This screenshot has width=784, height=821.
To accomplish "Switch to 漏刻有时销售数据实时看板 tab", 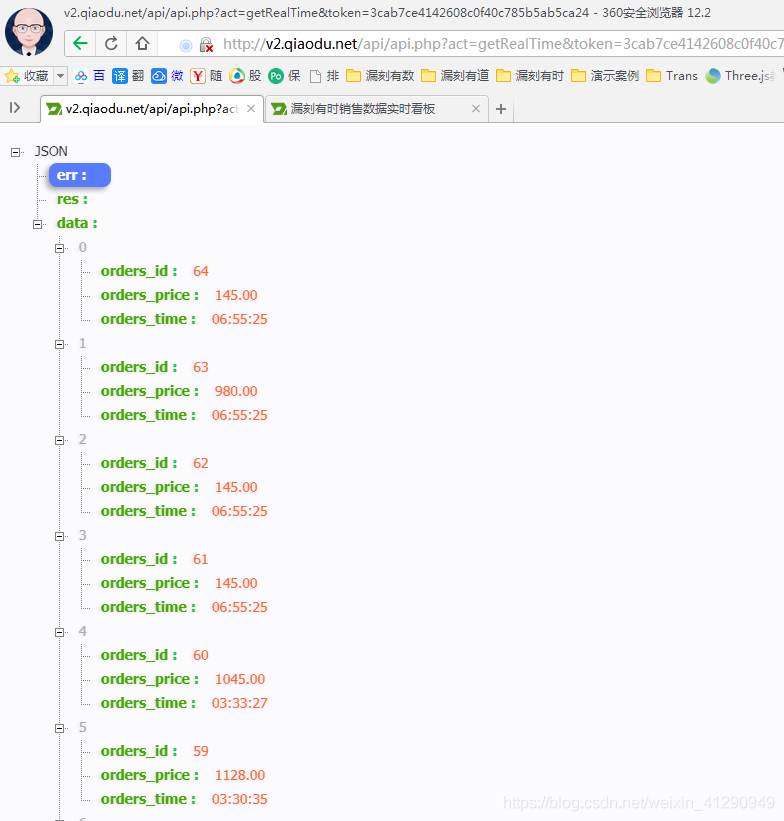I will click(x=376, y=109).
